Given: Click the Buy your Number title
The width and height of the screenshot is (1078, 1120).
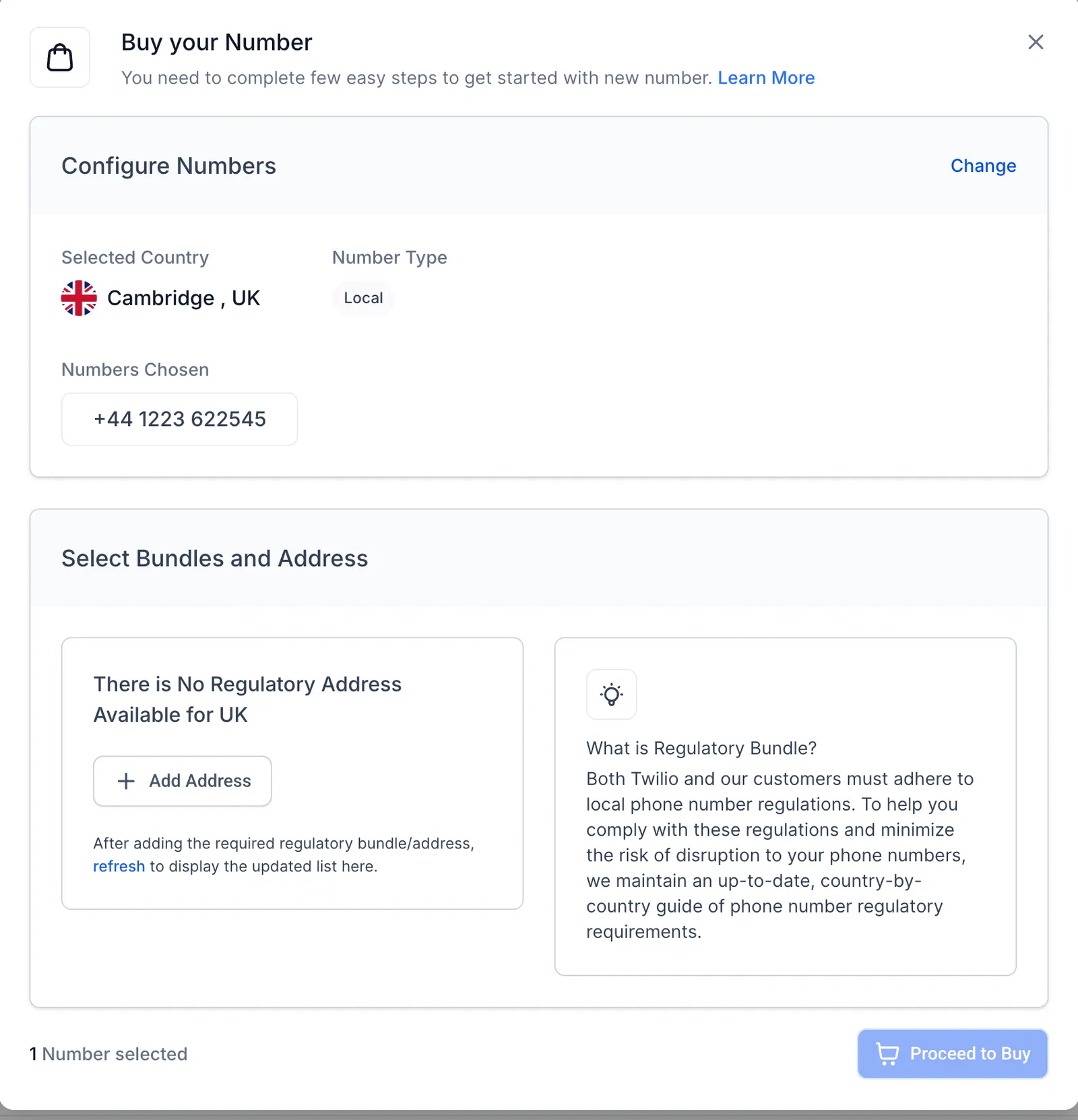Looking at the screenshot, I should [x=216, y=42].
